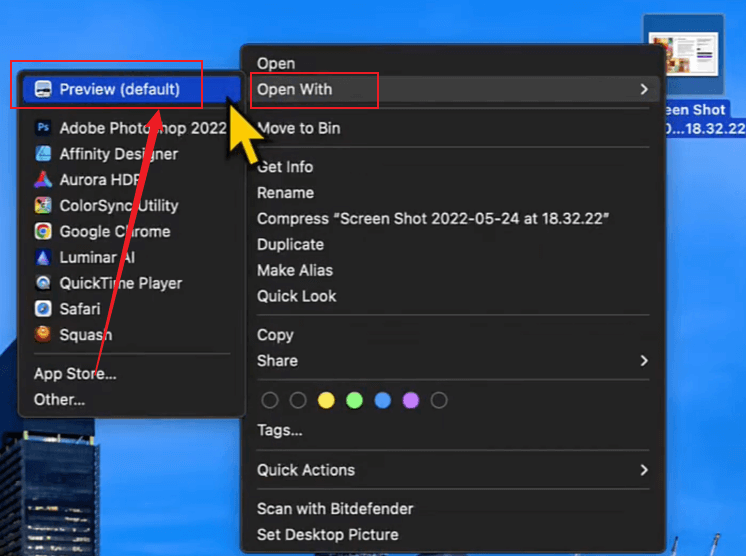Screen dimensions: 746x556
Task: Open the file with Safari
Action: (132, 309)
